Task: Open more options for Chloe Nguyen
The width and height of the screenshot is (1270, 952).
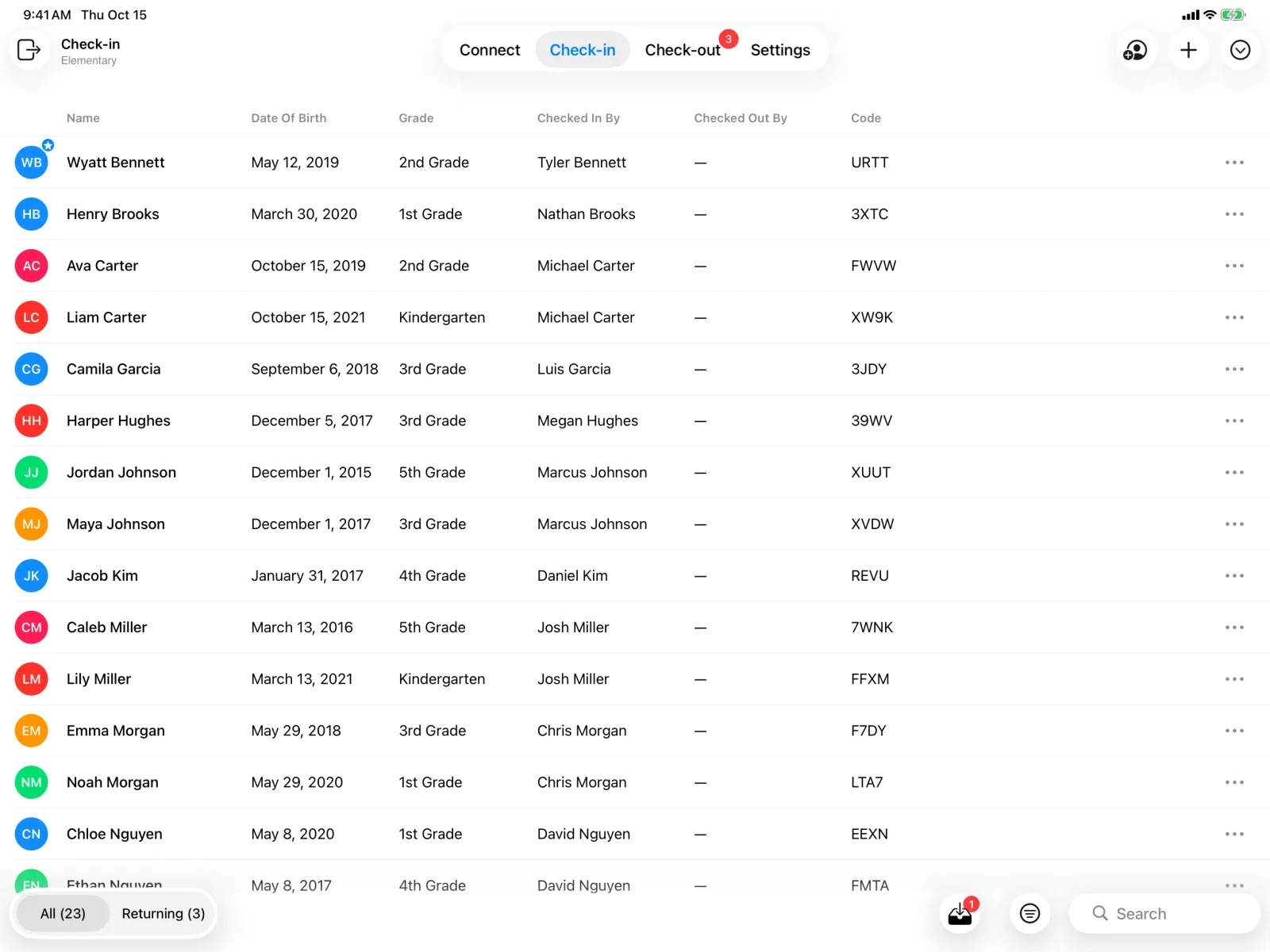Action: (x=1234, y=834)
